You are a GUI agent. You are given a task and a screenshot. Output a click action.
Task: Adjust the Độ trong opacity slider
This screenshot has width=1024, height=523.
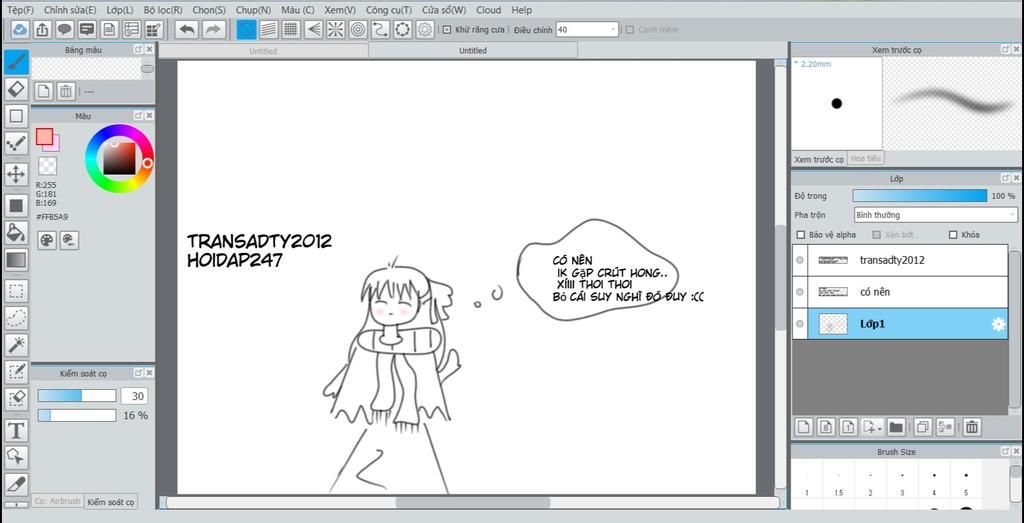pos(920,195)
